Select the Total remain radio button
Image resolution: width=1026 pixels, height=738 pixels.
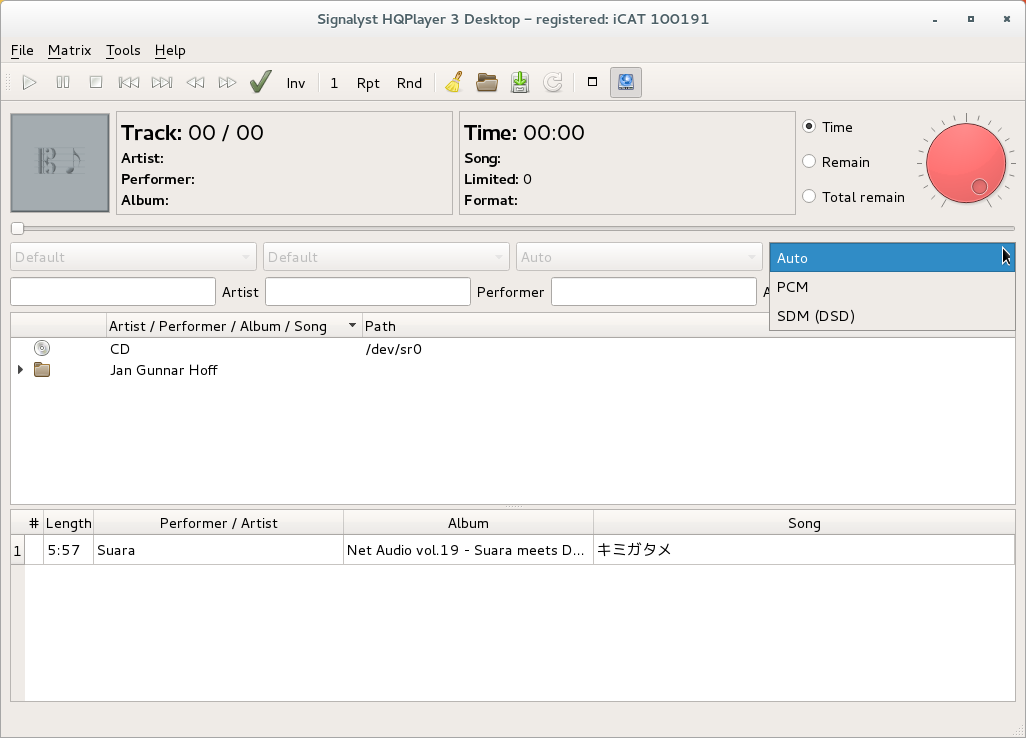809,196
